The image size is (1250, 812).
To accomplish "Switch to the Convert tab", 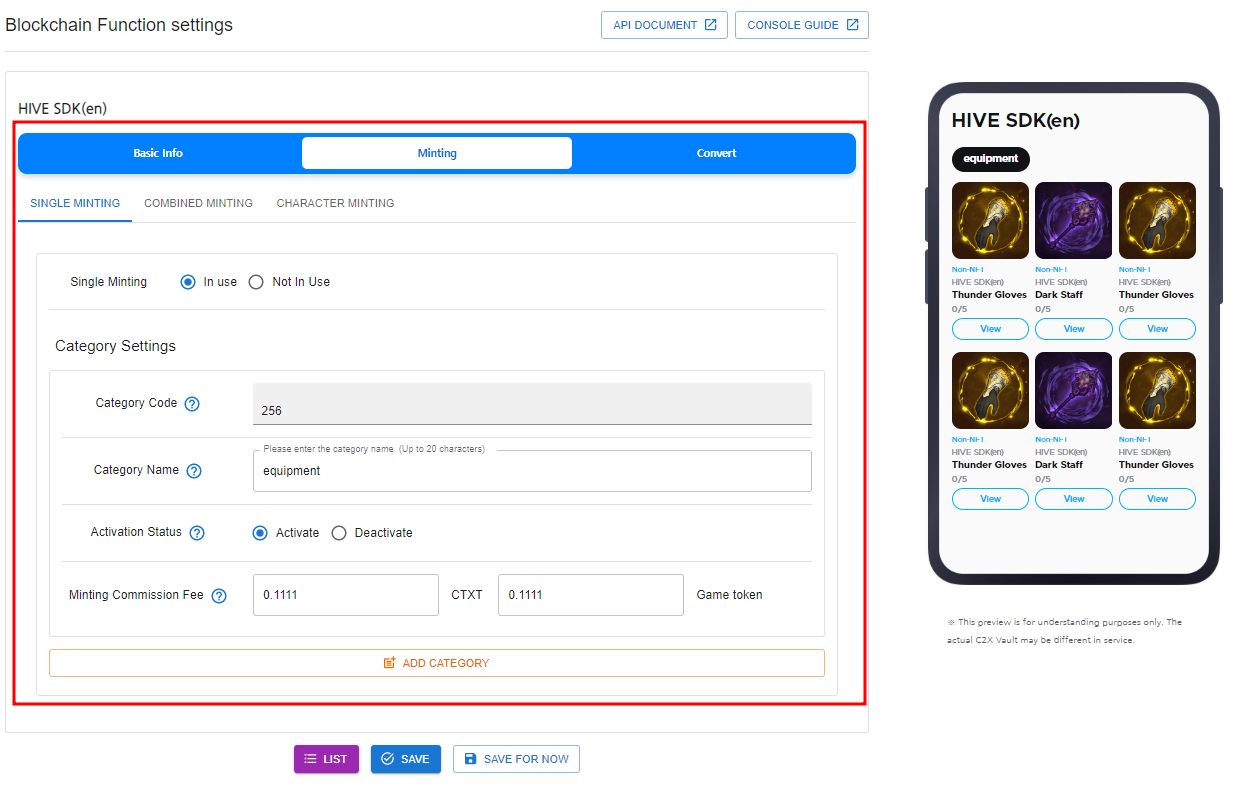I will (716, 153).
